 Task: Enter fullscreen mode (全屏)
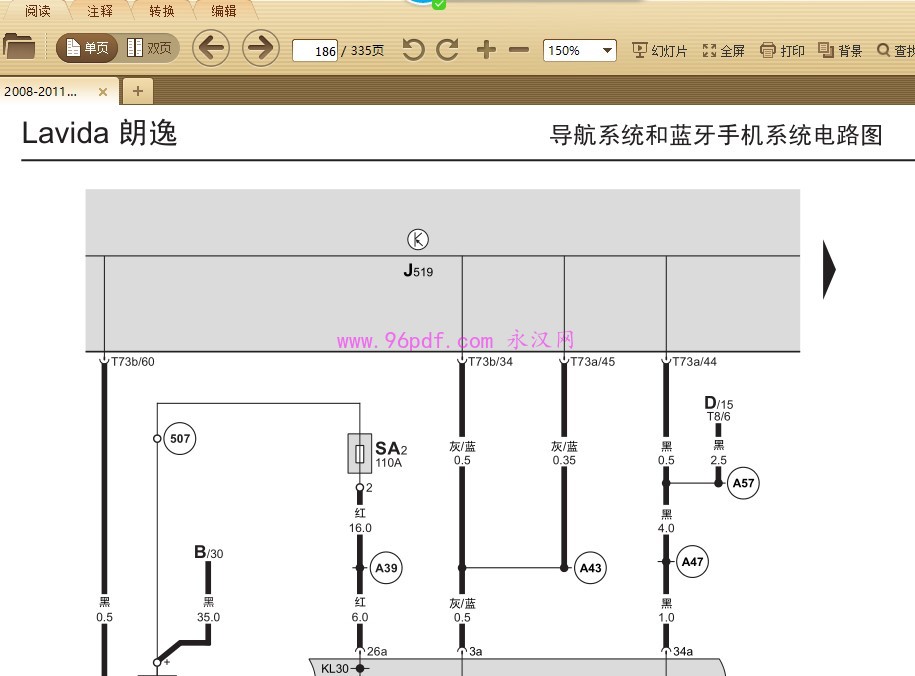tap(724, 51)
